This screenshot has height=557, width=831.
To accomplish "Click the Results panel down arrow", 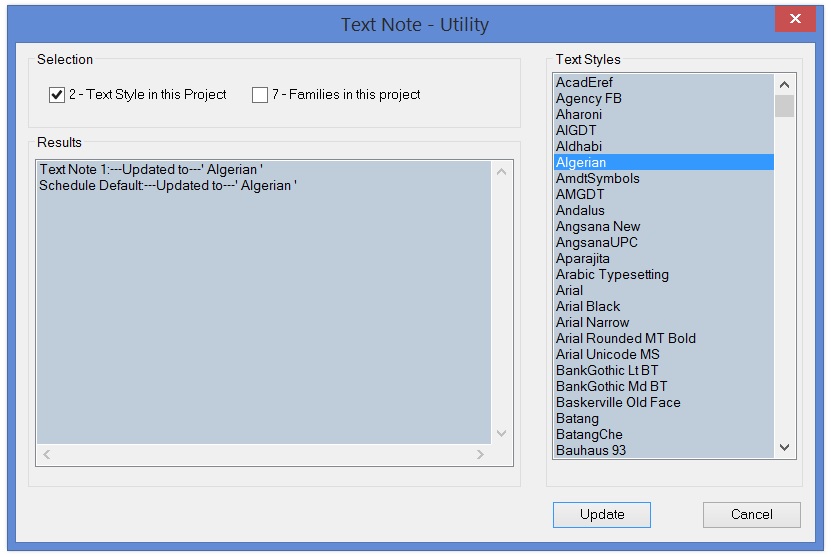I will click(502, 433).
